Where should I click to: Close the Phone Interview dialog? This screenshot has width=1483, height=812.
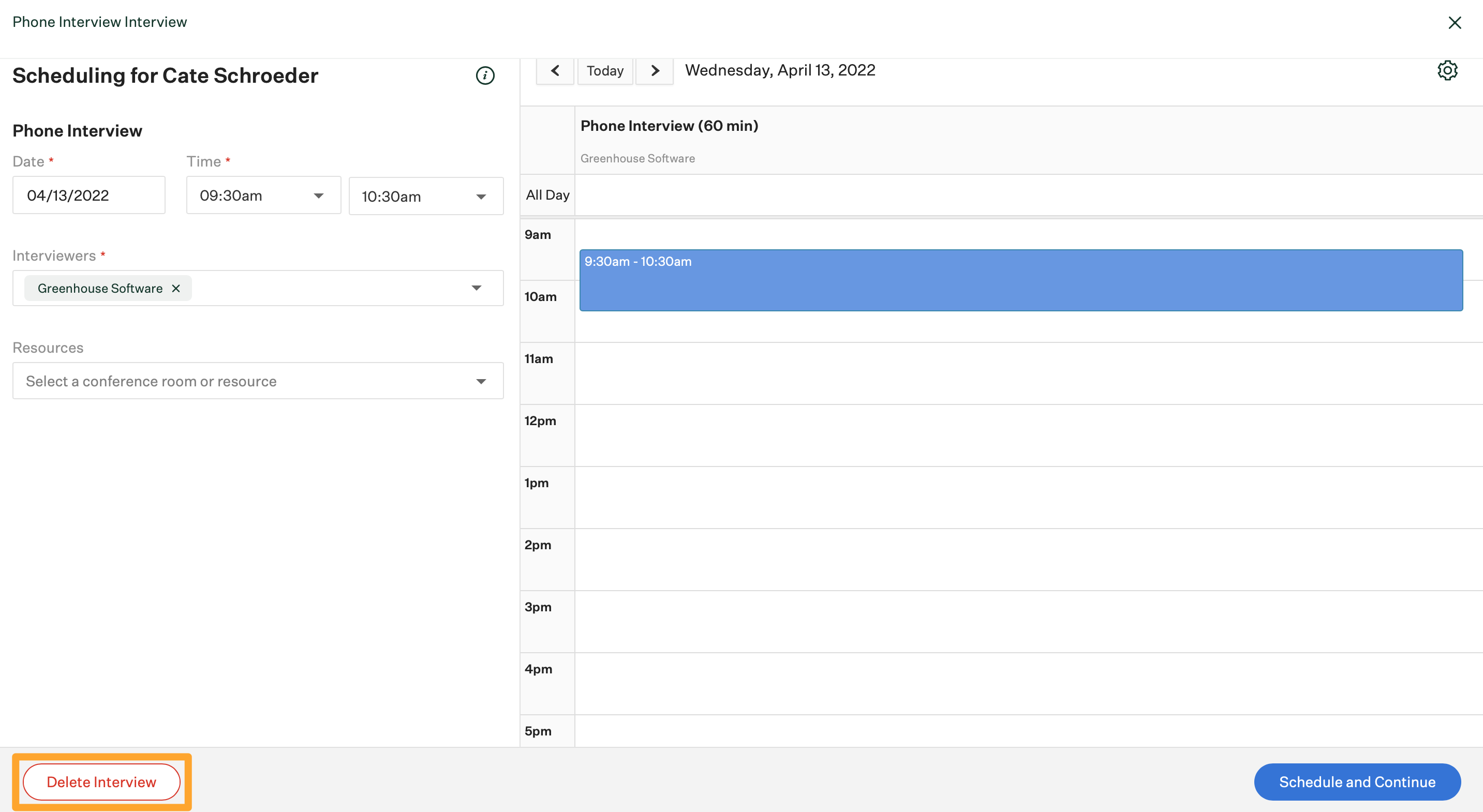click(x=1454, y=22)
